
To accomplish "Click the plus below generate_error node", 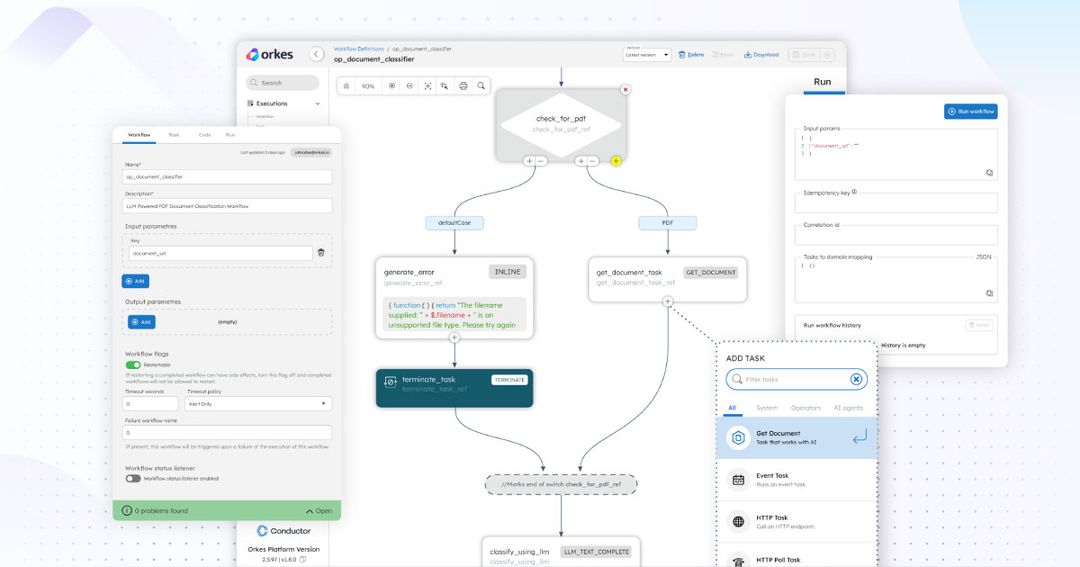I will click(x=454, y=338).
